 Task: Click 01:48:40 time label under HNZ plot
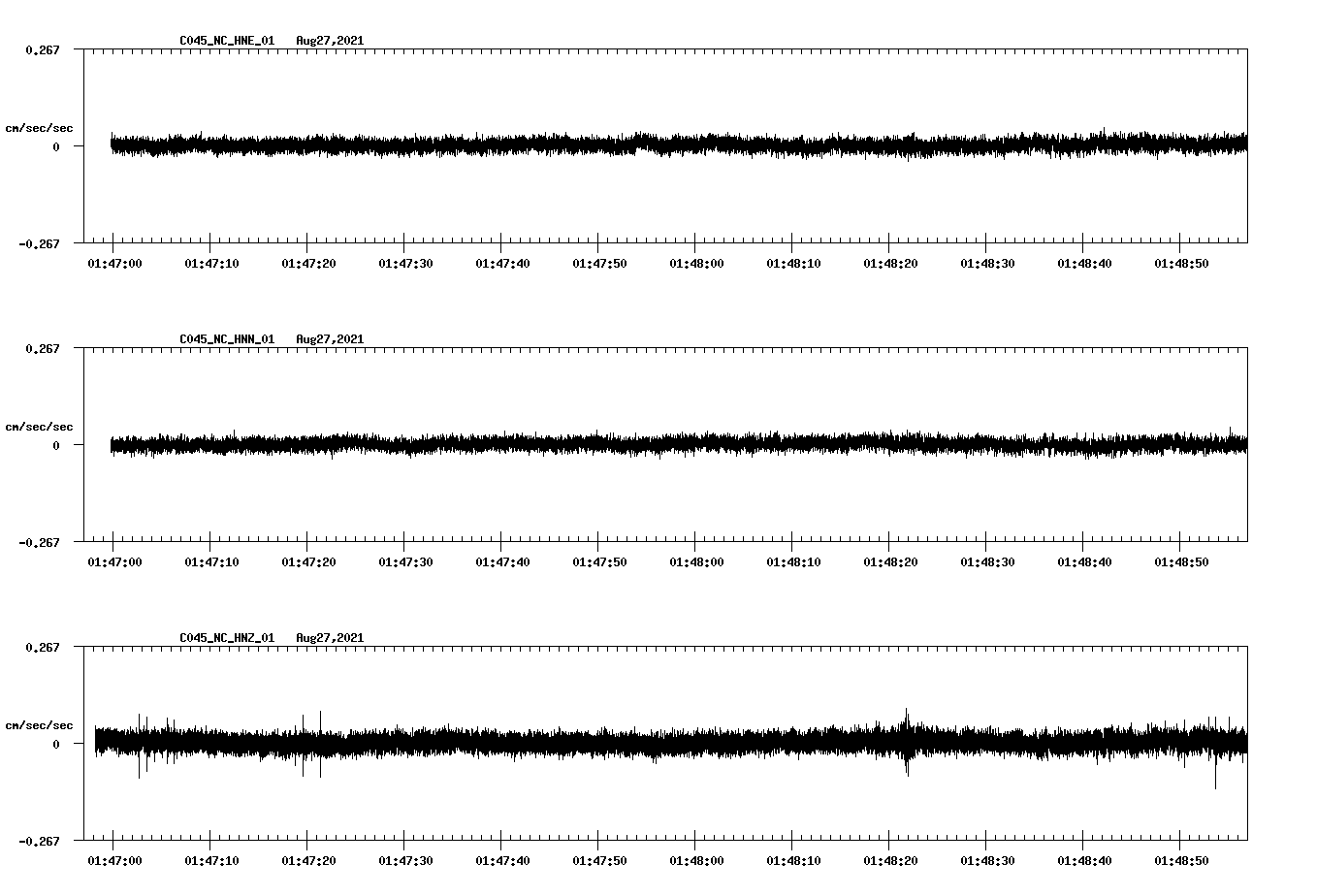coord(1084,860)
